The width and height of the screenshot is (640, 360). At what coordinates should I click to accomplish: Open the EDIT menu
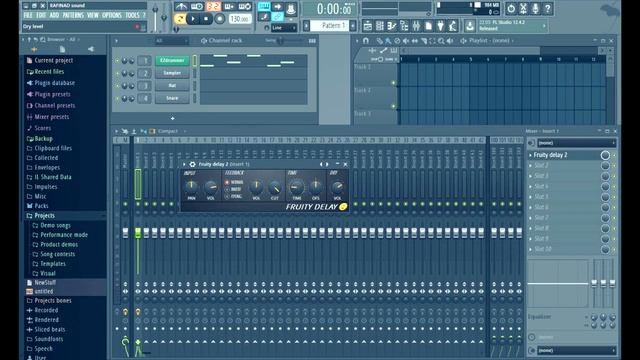coord(41,16)
